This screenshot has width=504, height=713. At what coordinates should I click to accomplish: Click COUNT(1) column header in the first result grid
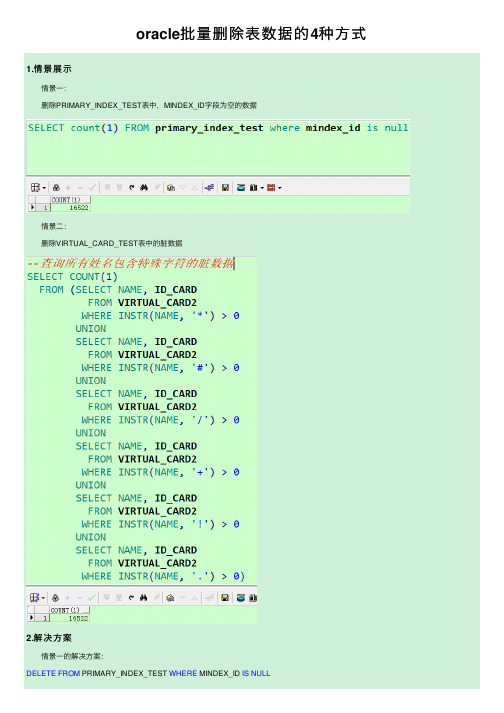71,200
